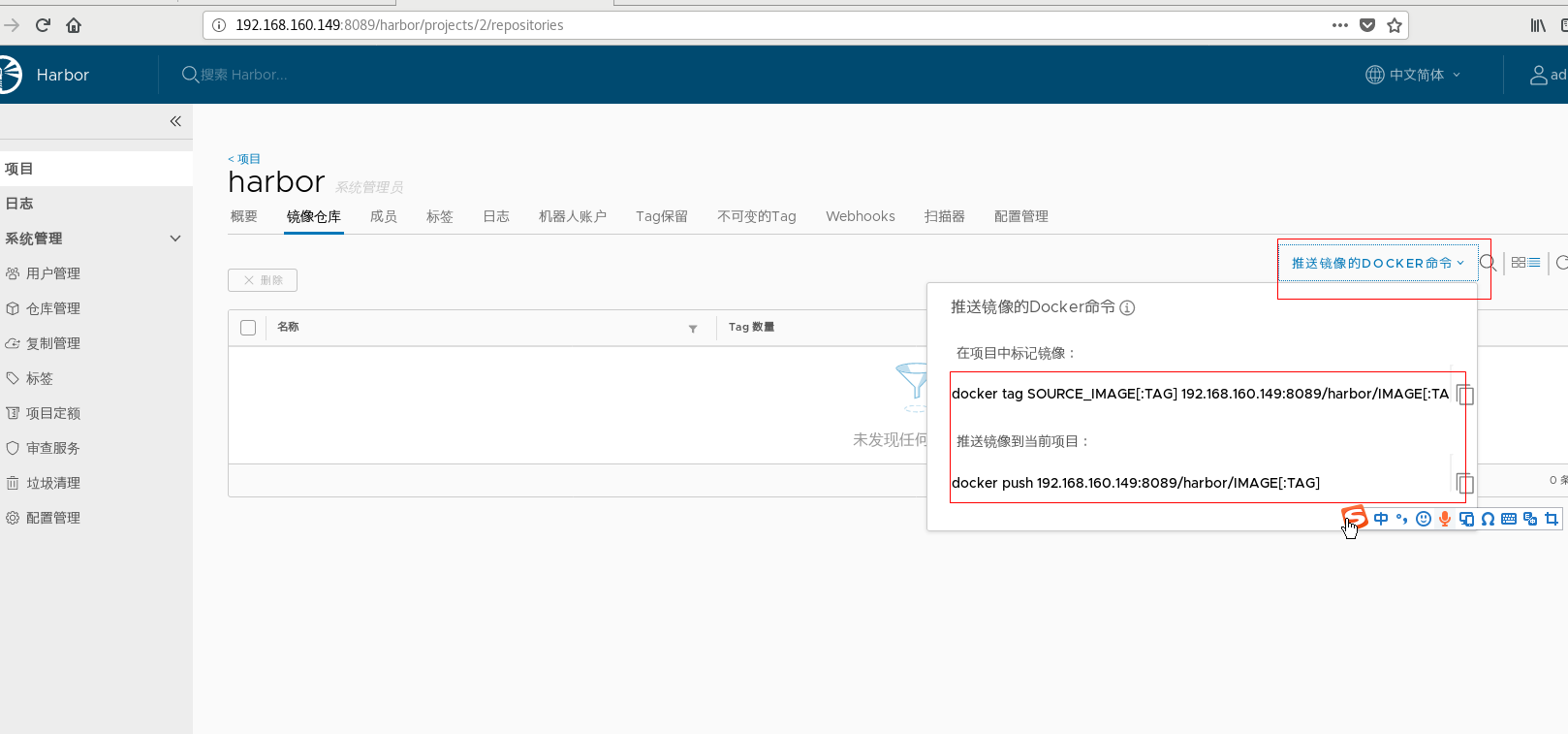The width and height of the screenshot is (1568, 734).
Task: Open the admin user account menu
Action: [x=1549, y=75]
